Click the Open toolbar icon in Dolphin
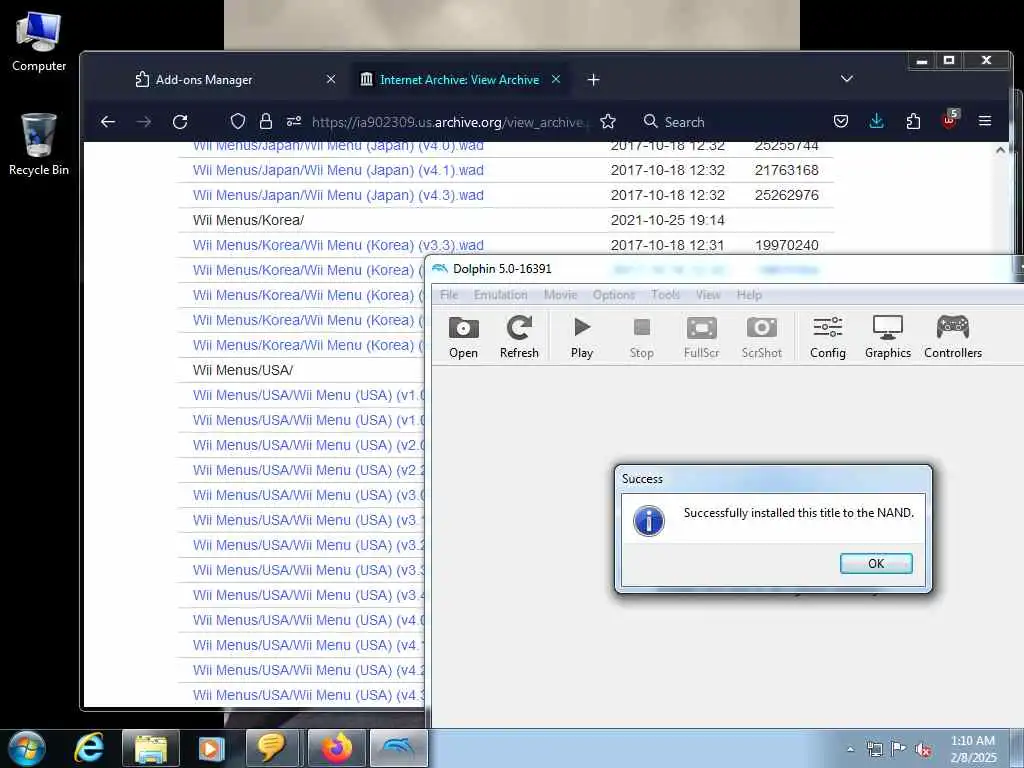The width and height of the screenshot is (1024, 768). [463, 337]
